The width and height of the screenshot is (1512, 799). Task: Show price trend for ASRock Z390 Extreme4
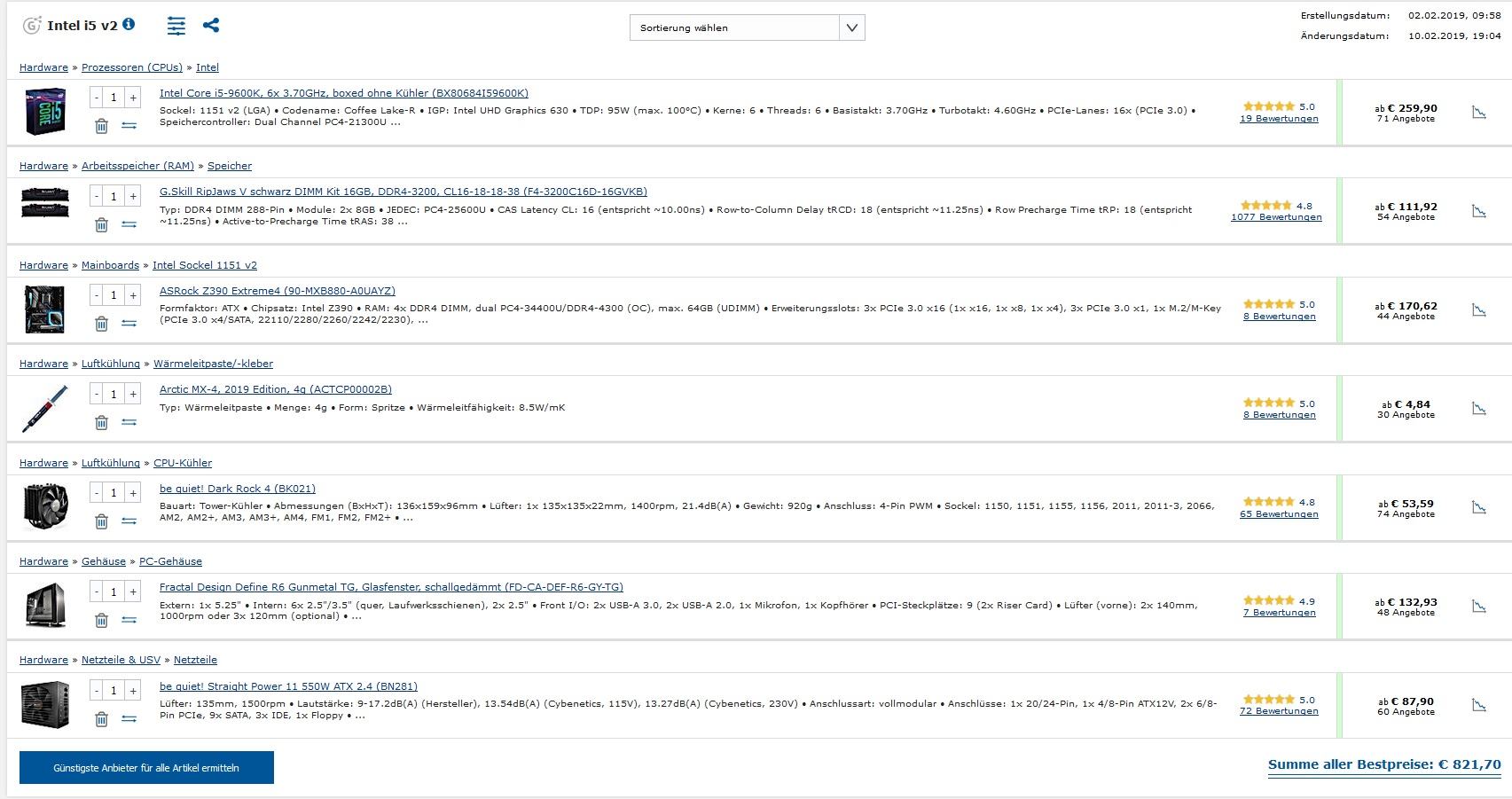pos(1479,310)
